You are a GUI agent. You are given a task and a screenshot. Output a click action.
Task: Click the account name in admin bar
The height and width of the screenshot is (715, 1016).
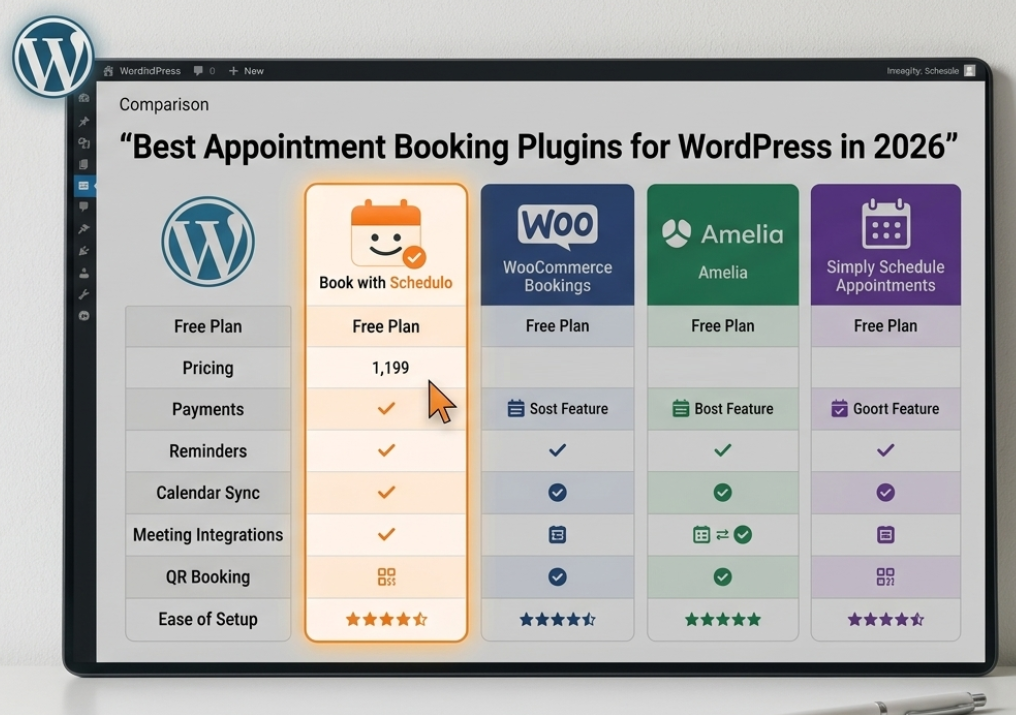[x=922, y=71]
